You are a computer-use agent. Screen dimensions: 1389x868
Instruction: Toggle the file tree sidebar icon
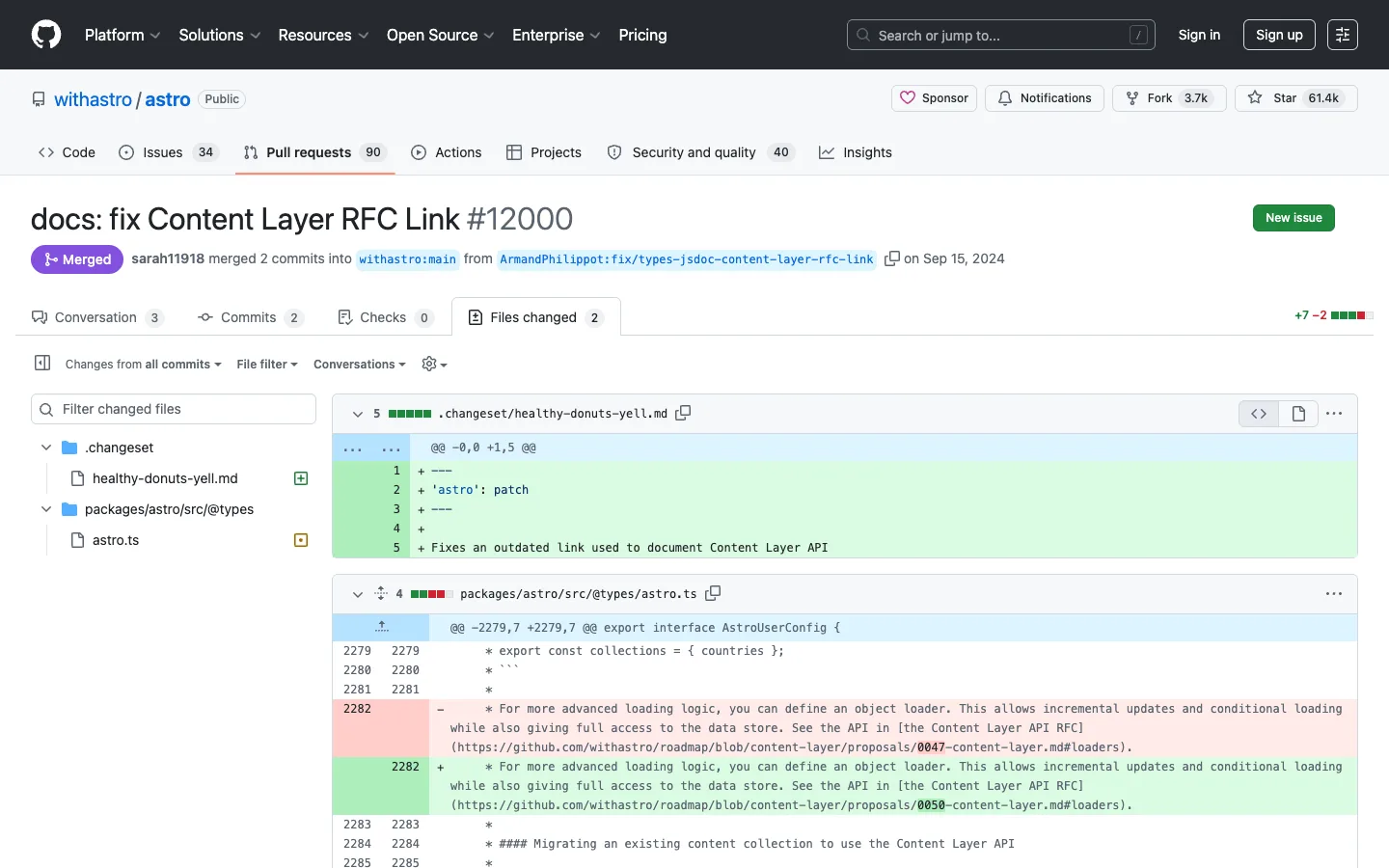coord(42,364)
